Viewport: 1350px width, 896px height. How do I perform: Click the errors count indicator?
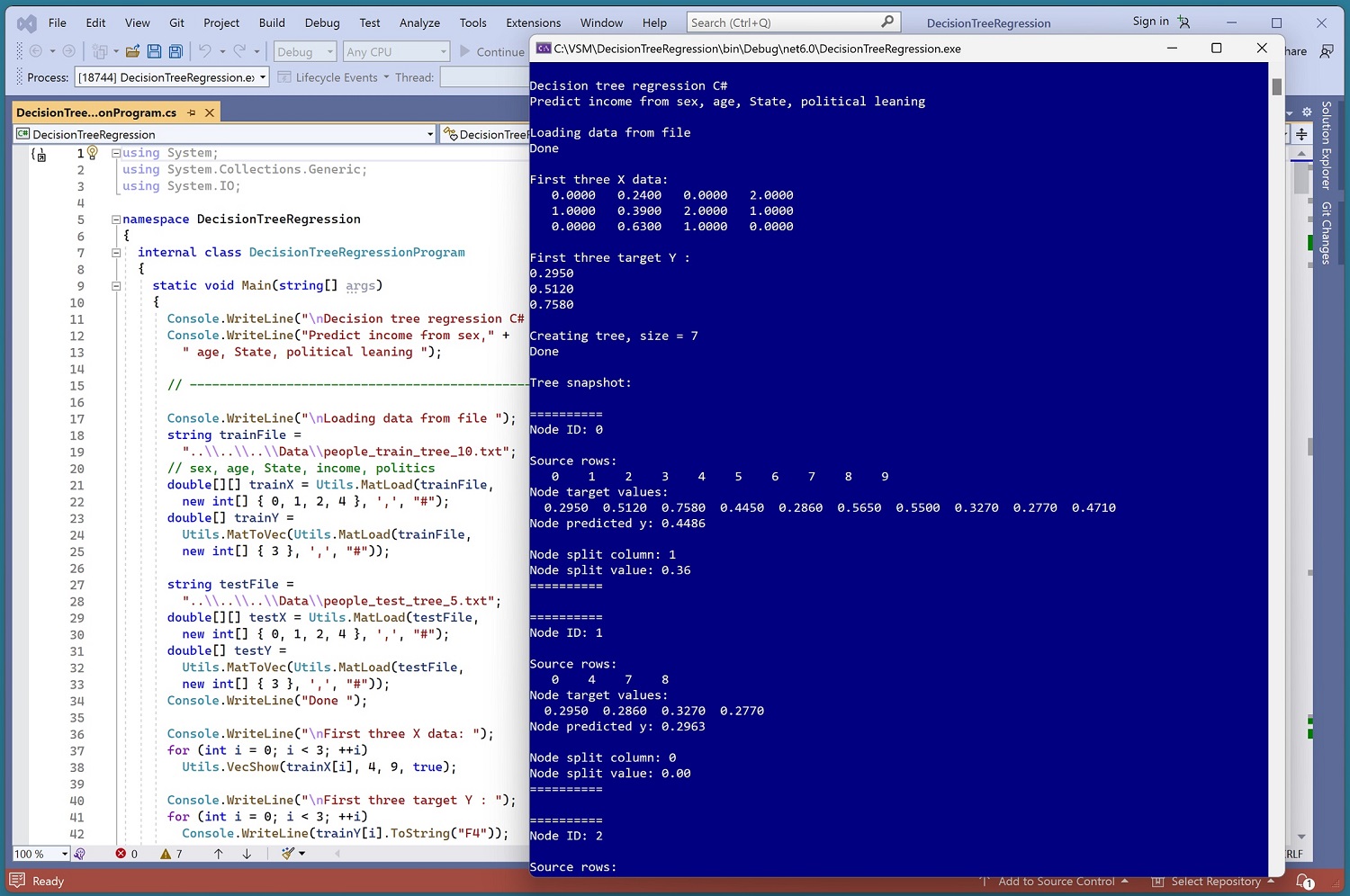pos(126,853)
